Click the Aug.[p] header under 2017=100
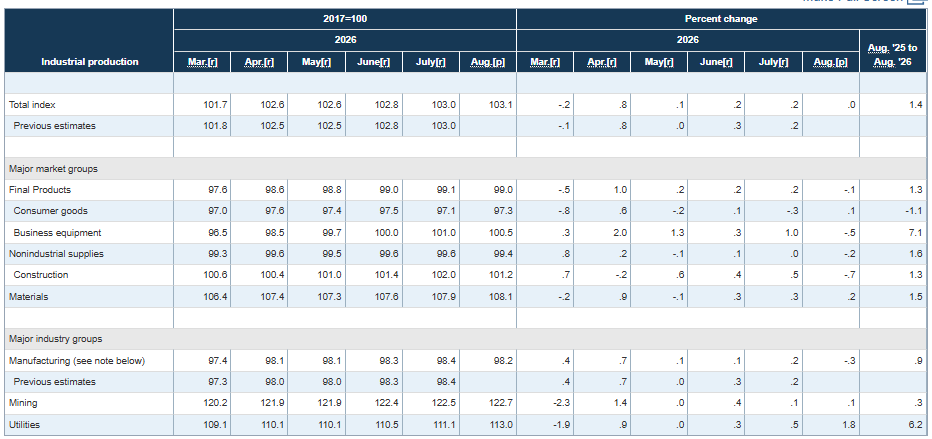932x439 pixels. tap(488, 62)
